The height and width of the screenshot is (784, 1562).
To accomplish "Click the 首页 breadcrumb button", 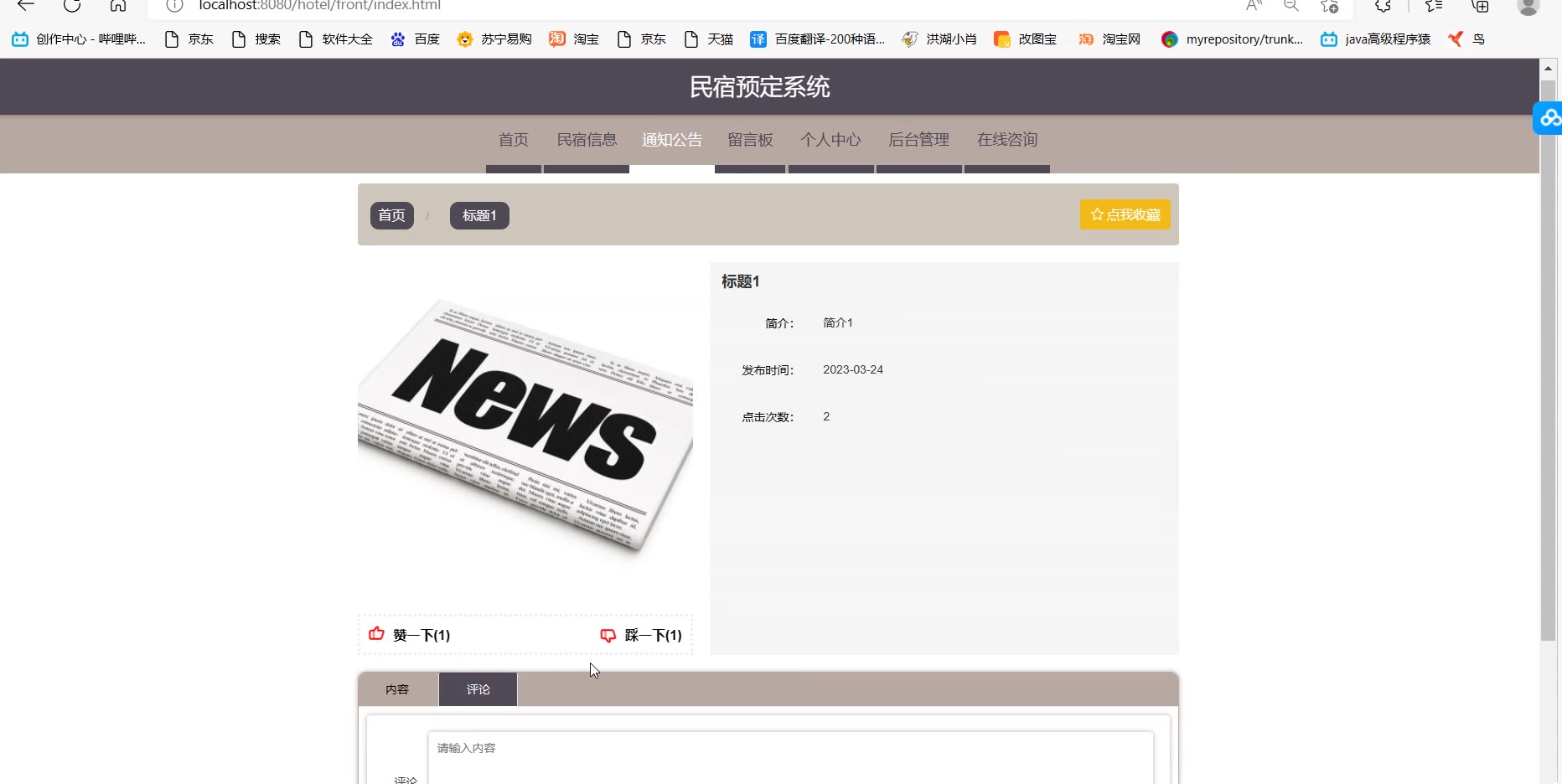I will click(x=391, y=215).
